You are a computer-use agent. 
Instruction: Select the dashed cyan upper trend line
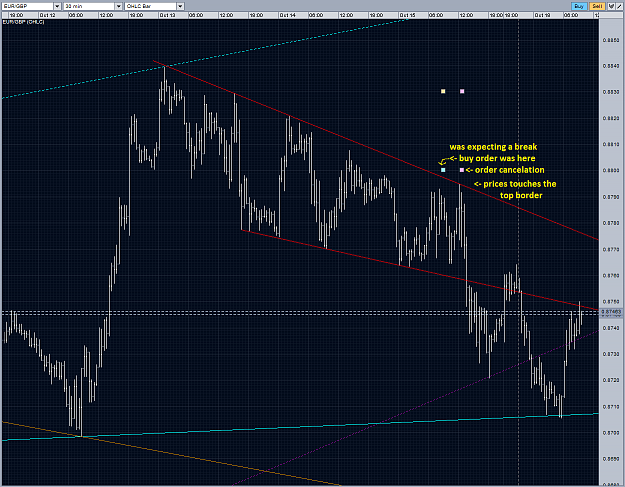[205, 58]
